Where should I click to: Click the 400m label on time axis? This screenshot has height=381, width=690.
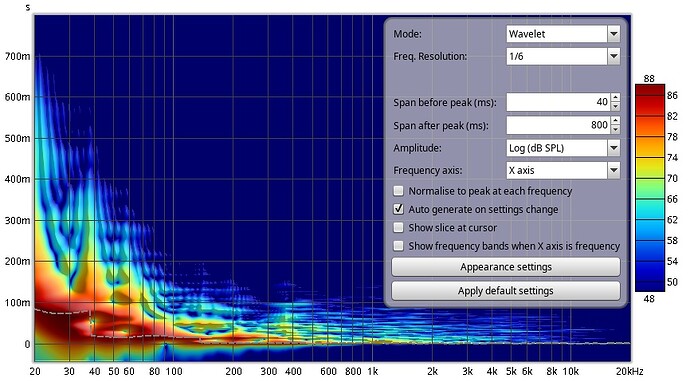(18, 179)
